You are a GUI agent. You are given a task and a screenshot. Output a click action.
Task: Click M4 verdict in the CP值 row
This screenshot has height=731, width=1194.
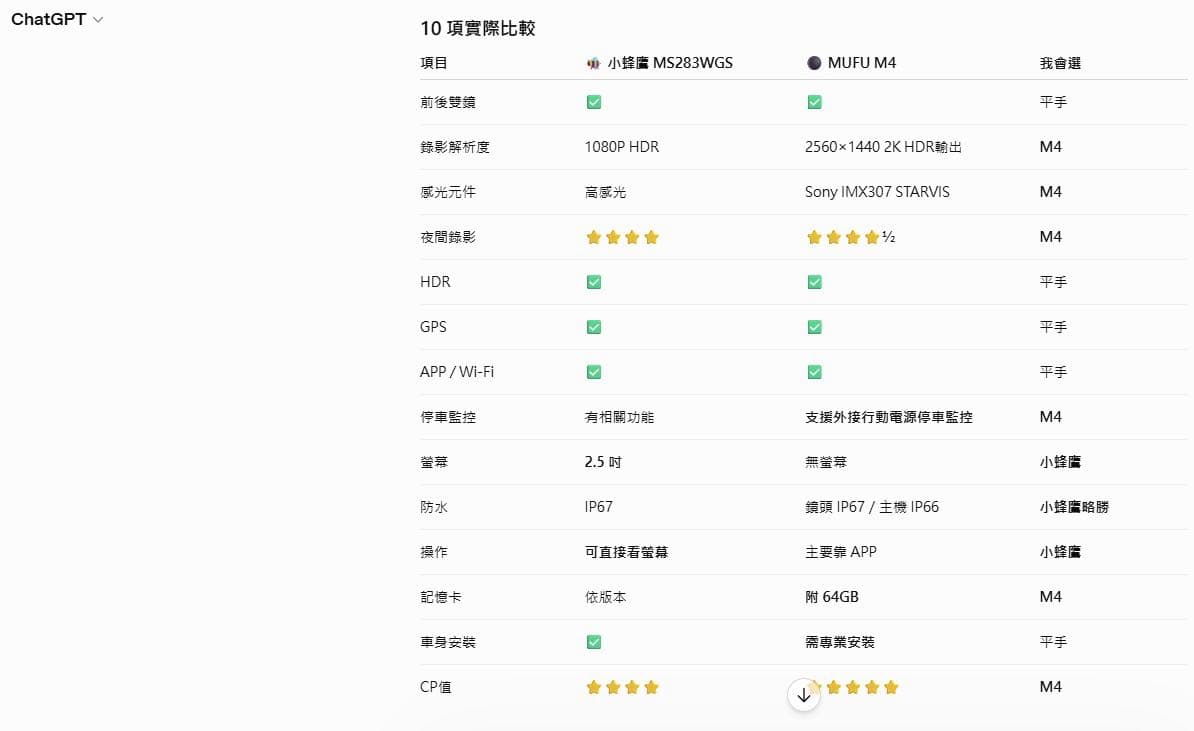pos(1051,687)
